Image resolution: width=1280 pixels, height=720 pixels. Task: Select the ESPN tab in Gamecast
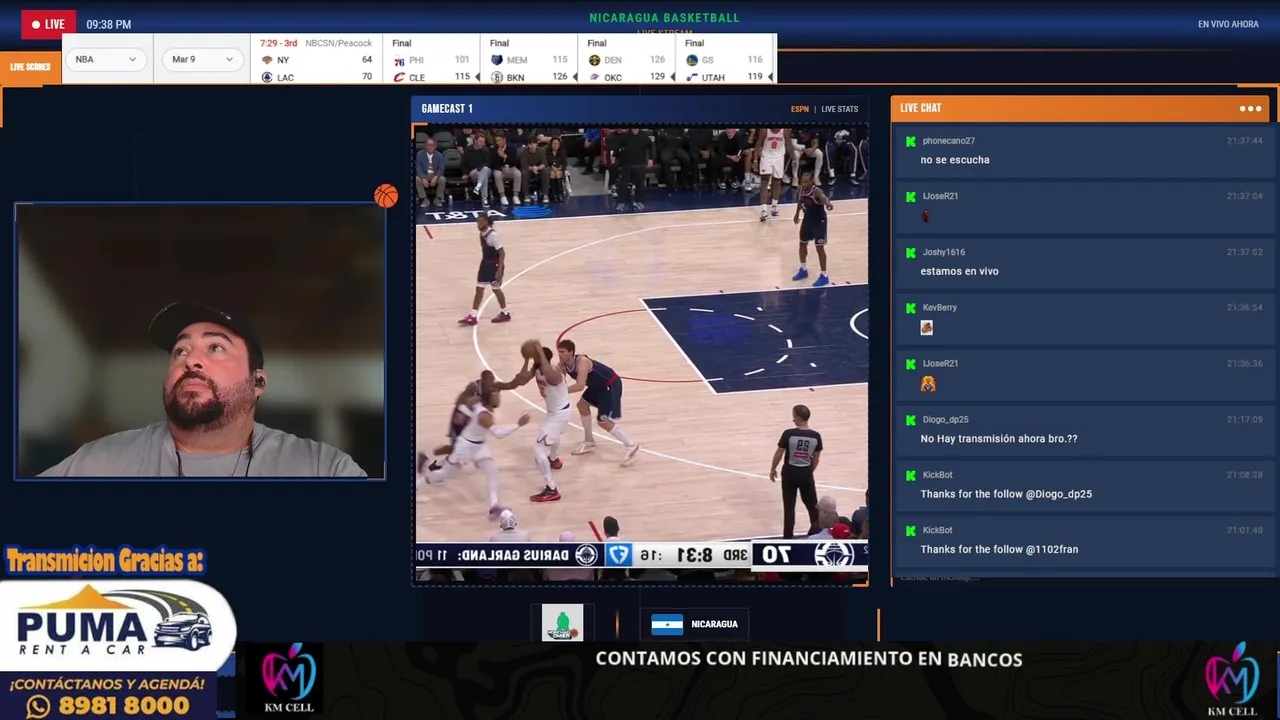(800, 109)
